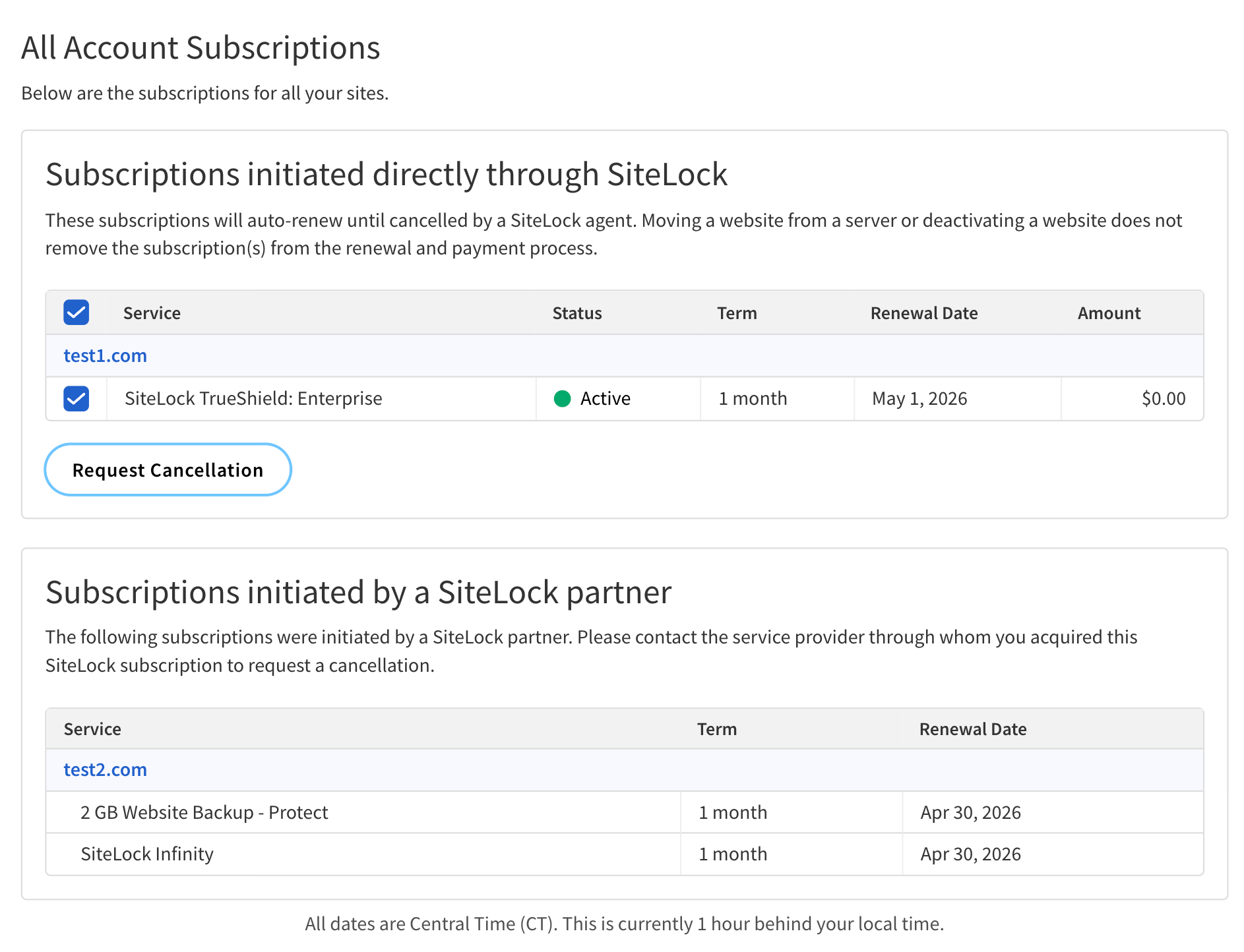Screen dimensions: 1244x952
Task: Click Subscriptions initiated directly through SiteLock heading
Action: 386,174
